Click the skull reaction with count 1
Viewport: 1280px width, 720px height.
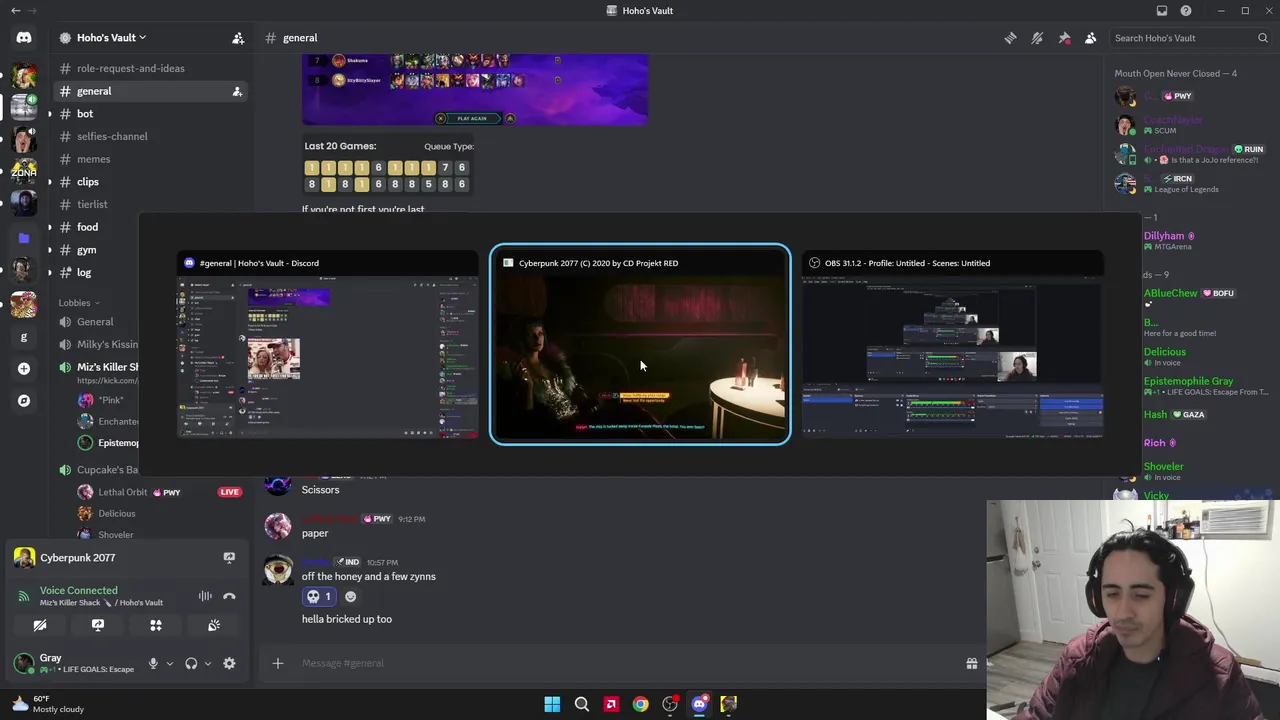coord(319,597)
